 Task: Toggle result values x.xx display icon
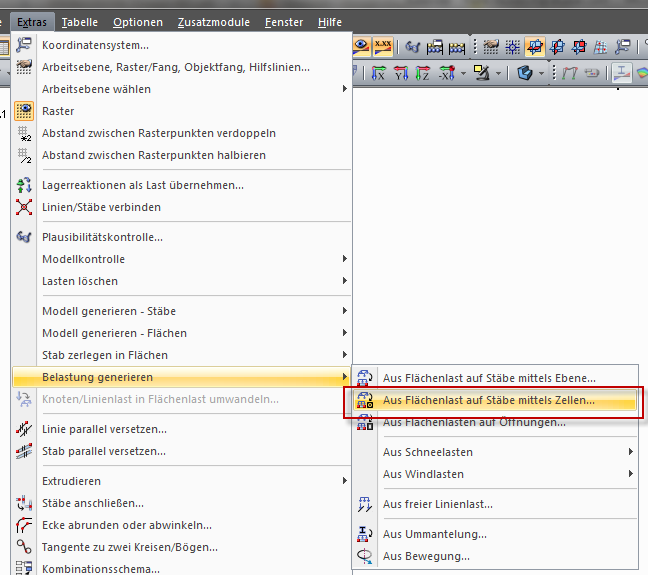point(383,47)
